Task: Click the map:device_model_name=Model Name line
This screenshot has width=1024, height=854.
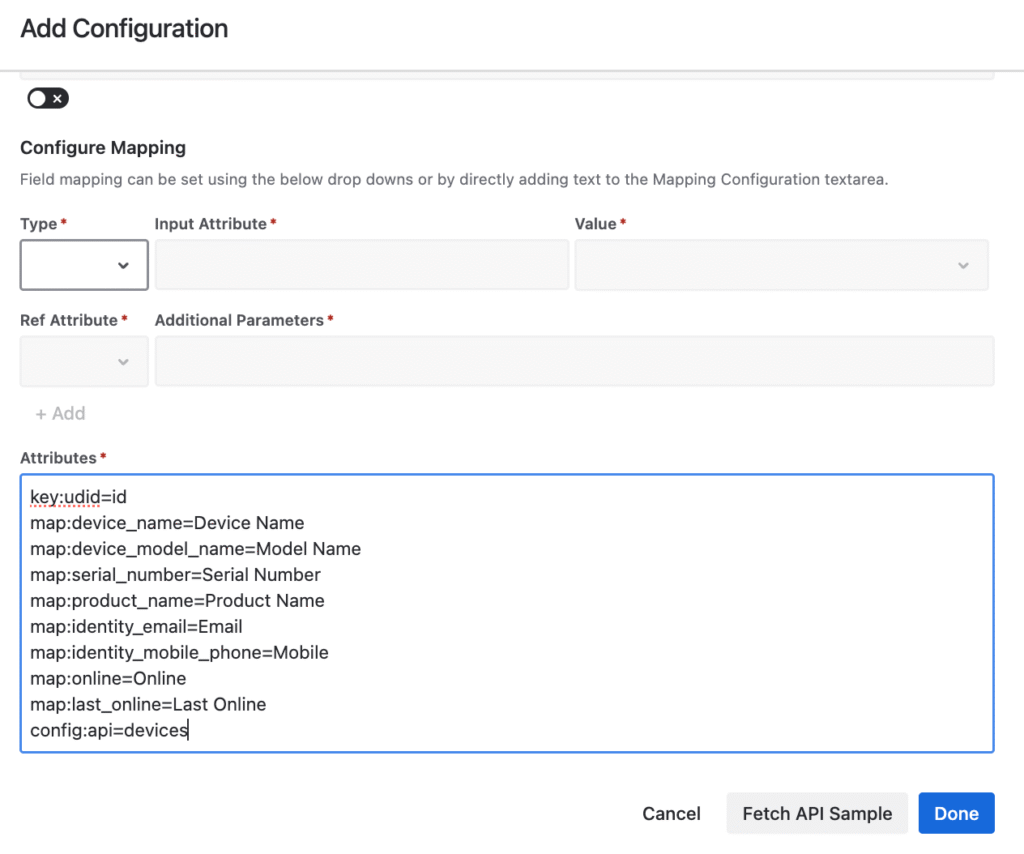Action: pyautogui.click(x=195, y=549)
